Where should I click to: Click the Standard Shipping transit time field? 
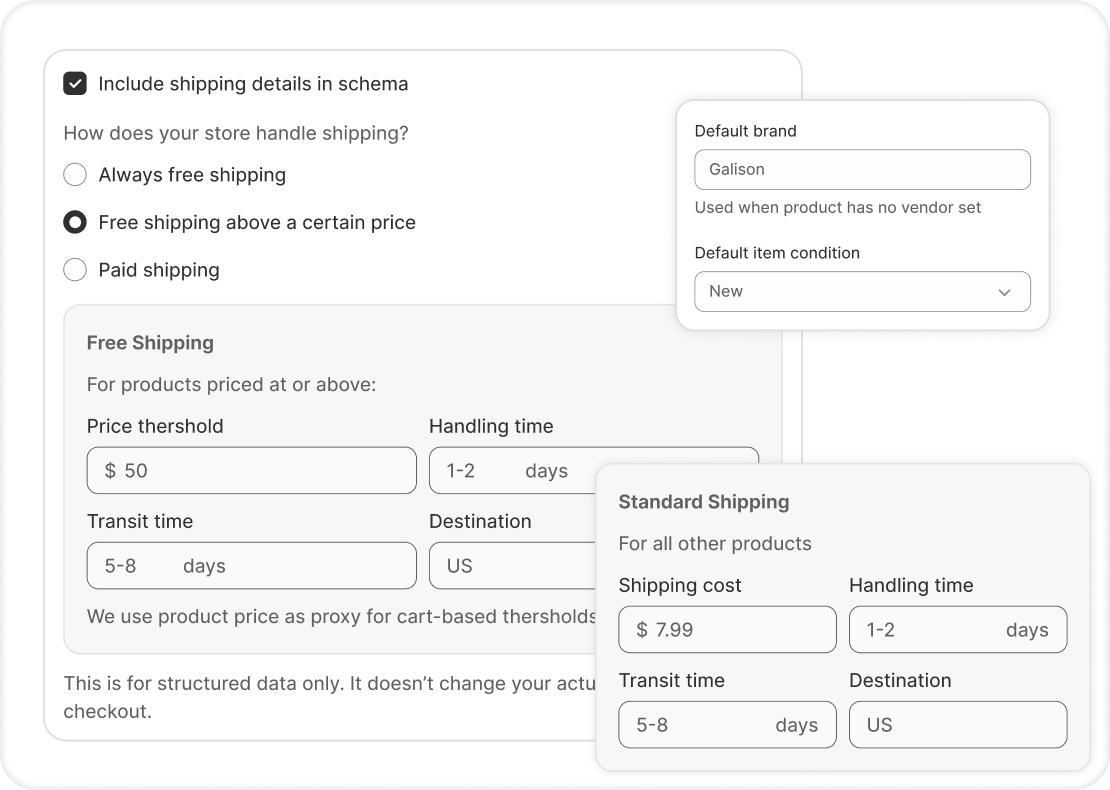727,725
